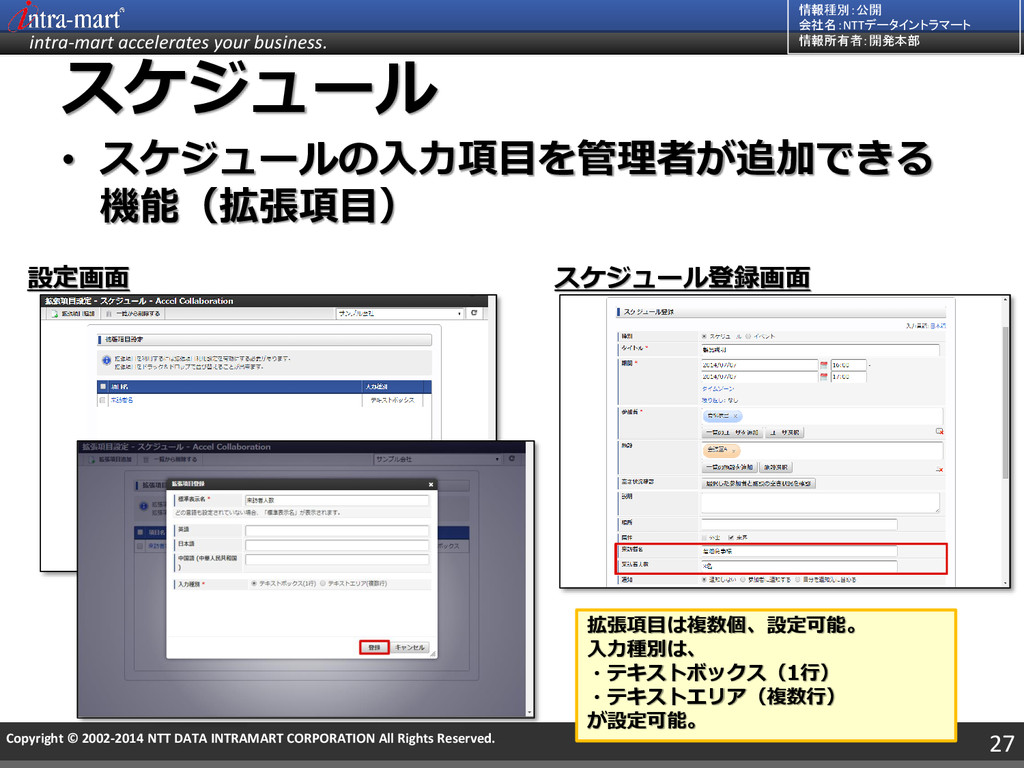
Task: Close the extension item registration dialog
Action: (431, 484)
